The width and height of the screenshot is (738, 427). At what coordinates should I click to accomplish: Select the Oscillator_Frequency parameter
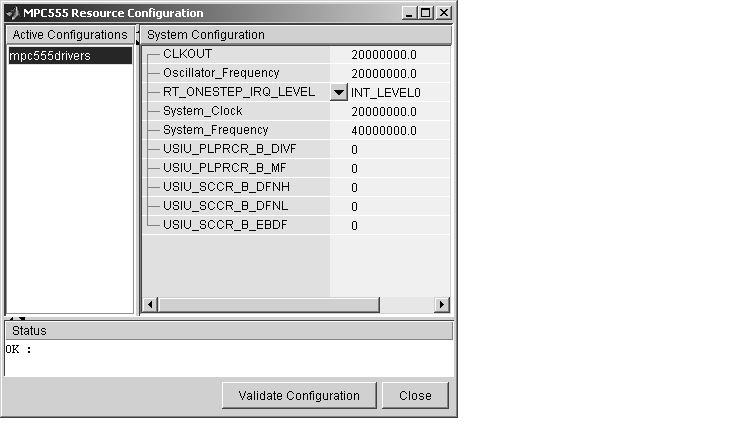click(x=221, y=73)
